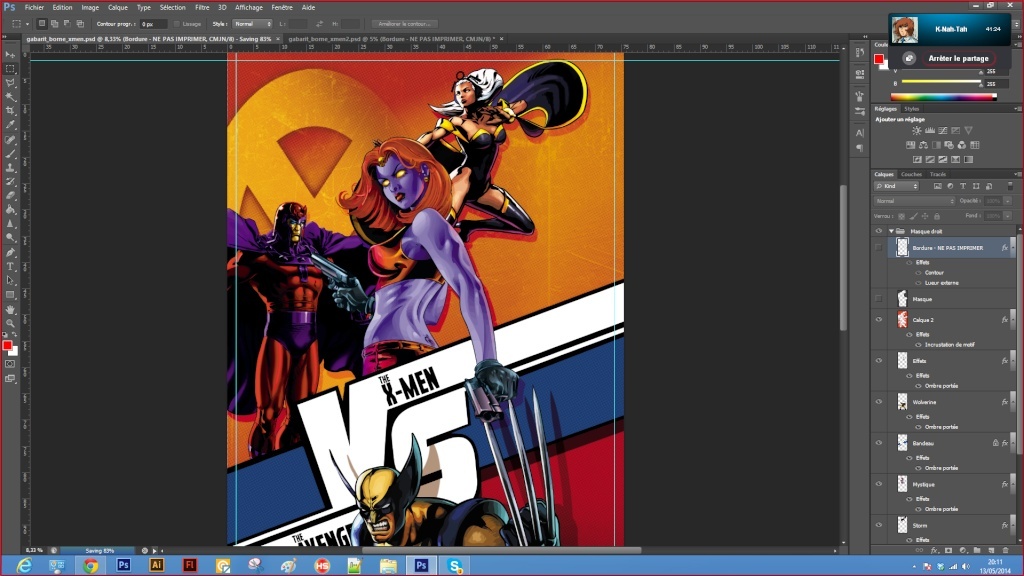The height and width of the screenshot is (576, 1024).
Task: Hide the Storm layer
Action: point(878,526)
